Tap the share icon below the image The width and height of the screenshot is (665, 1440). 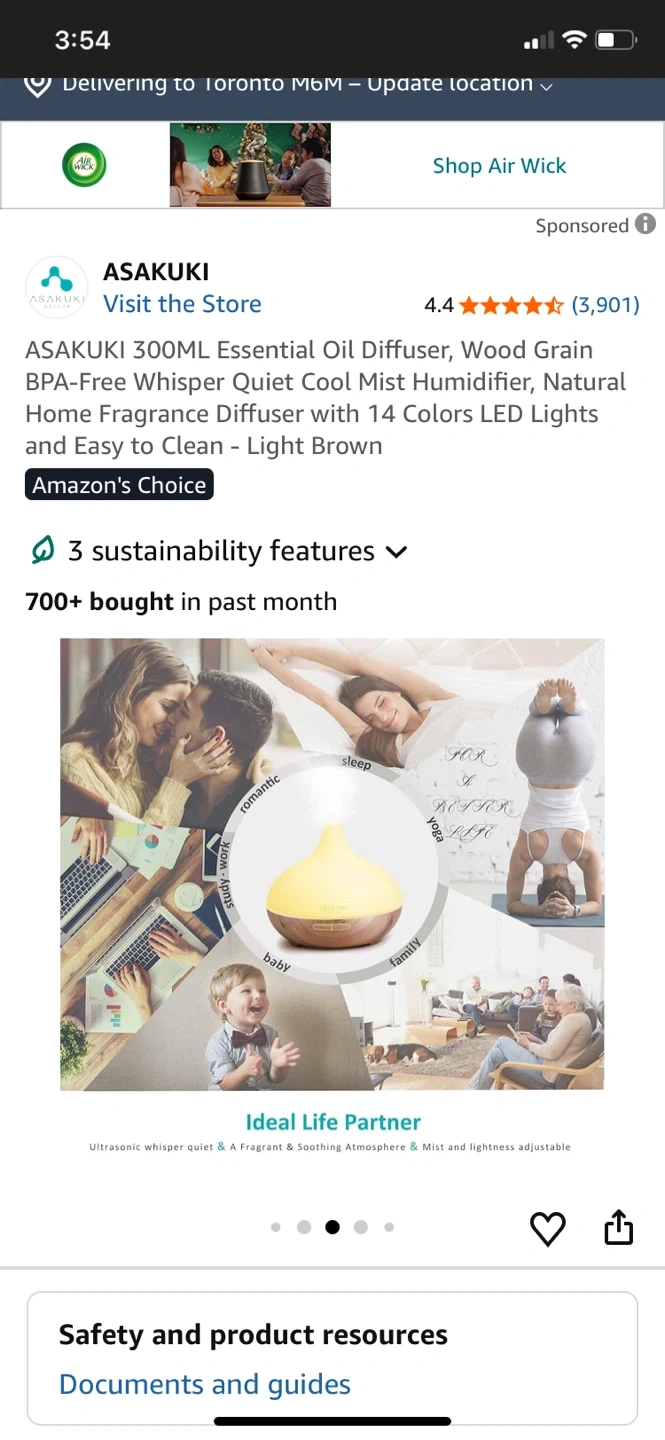click(x=619, y=1227)
